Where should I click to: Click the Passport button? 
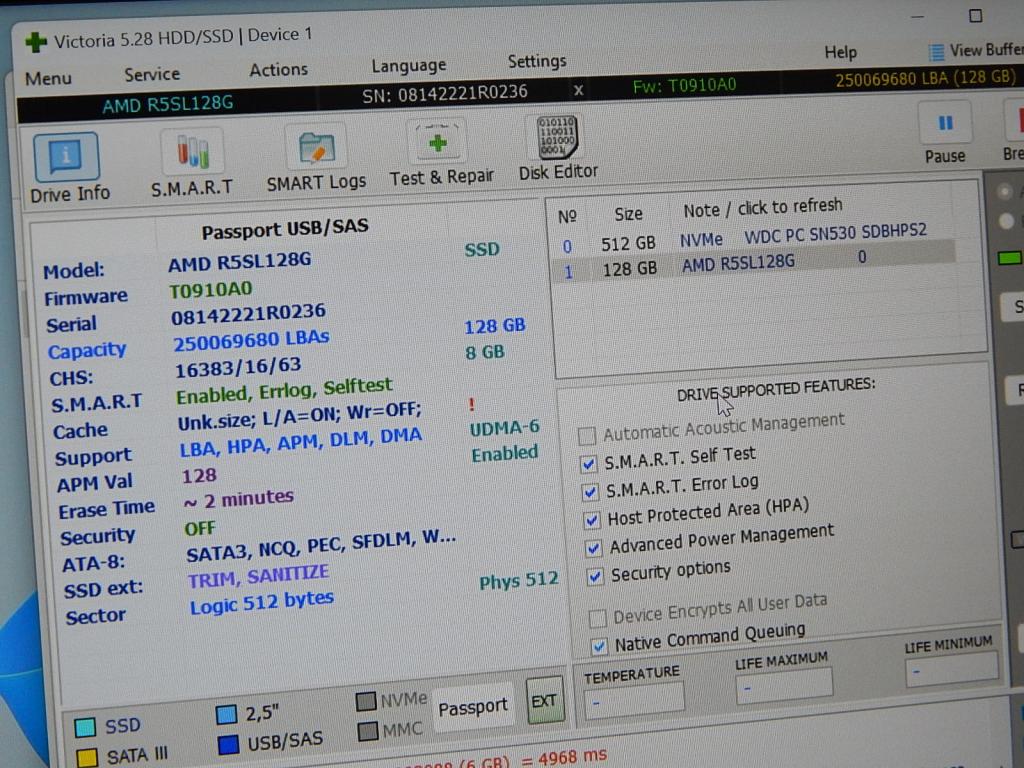click(x=473, y=707)
